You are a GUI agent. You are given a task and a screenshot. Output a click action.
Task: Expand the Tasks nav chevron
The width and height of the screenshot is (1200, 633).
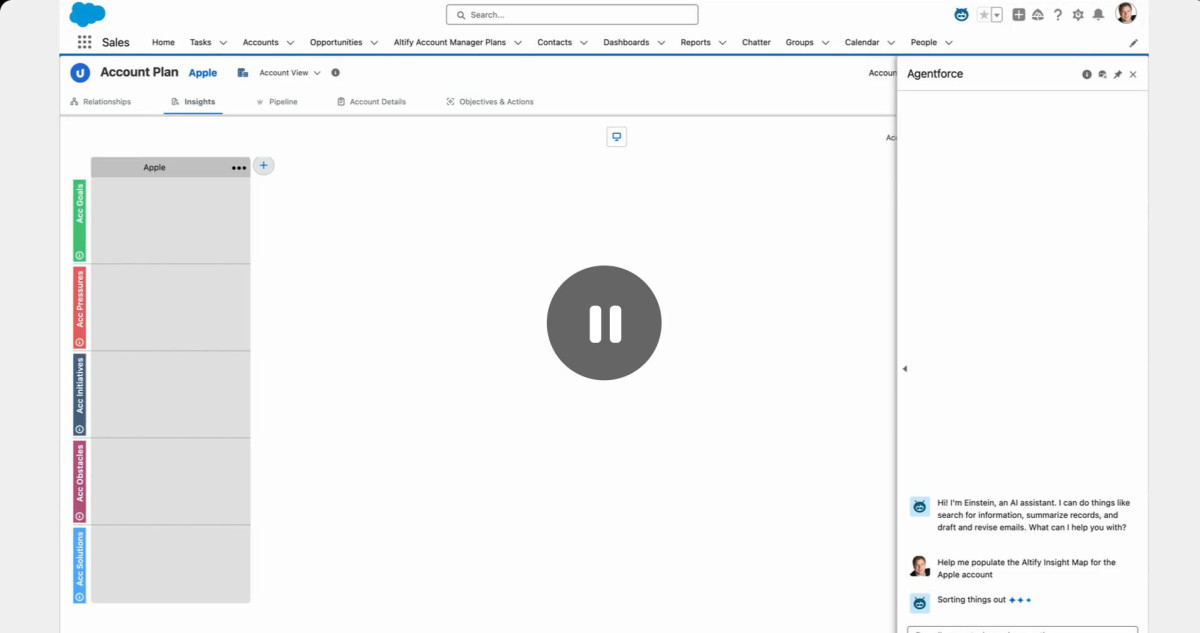pos(223,43)
